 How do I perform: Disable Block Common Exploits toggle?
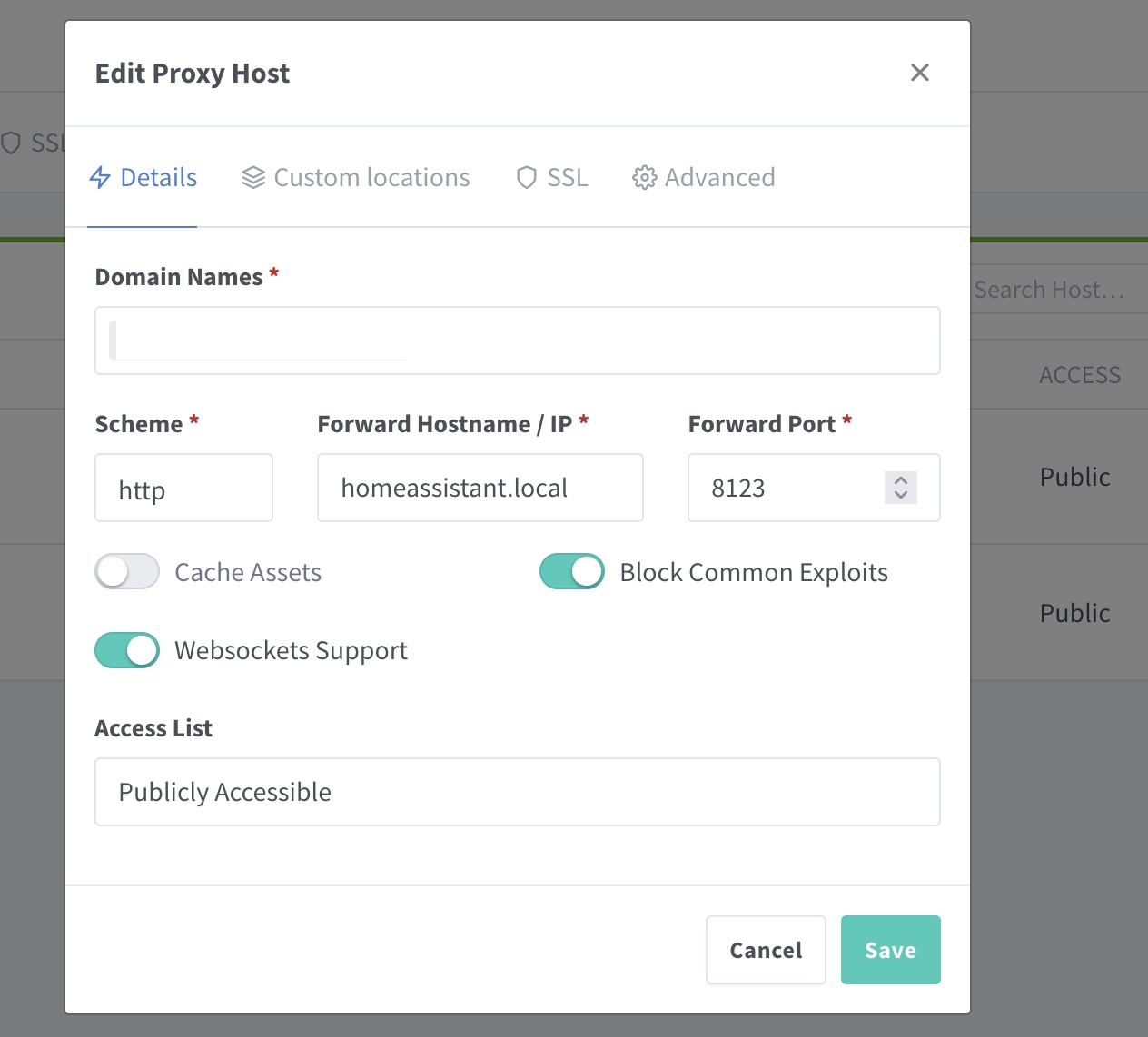(572, 572)
